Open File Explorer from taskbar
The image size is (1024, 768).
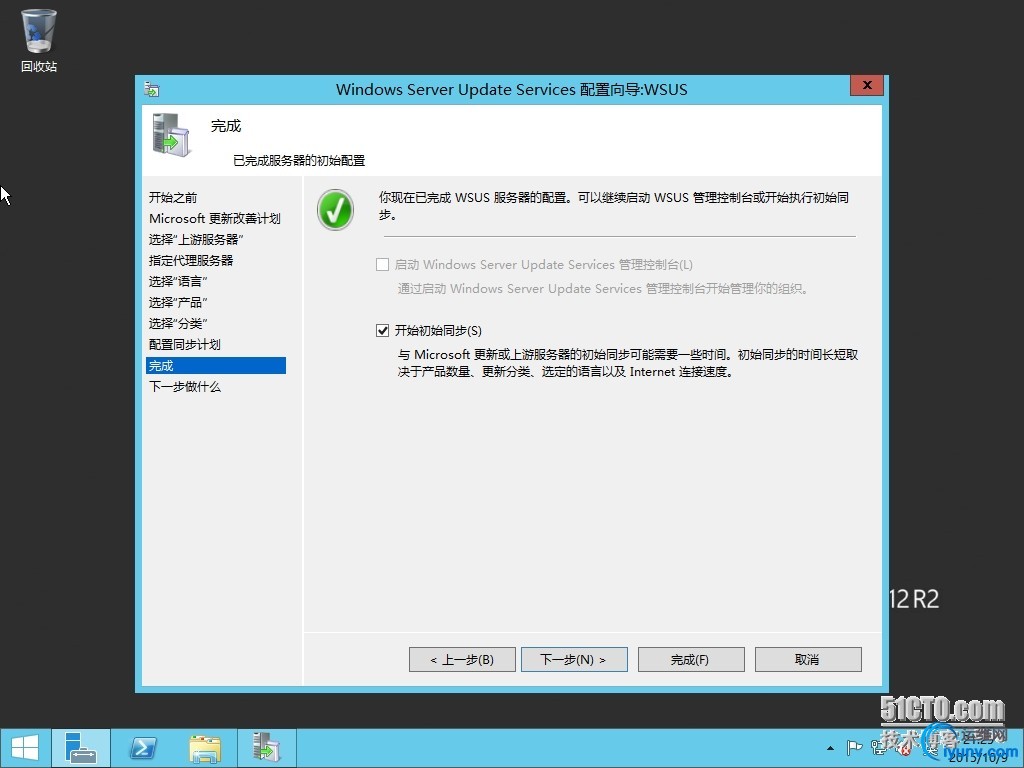pos(204,748)
